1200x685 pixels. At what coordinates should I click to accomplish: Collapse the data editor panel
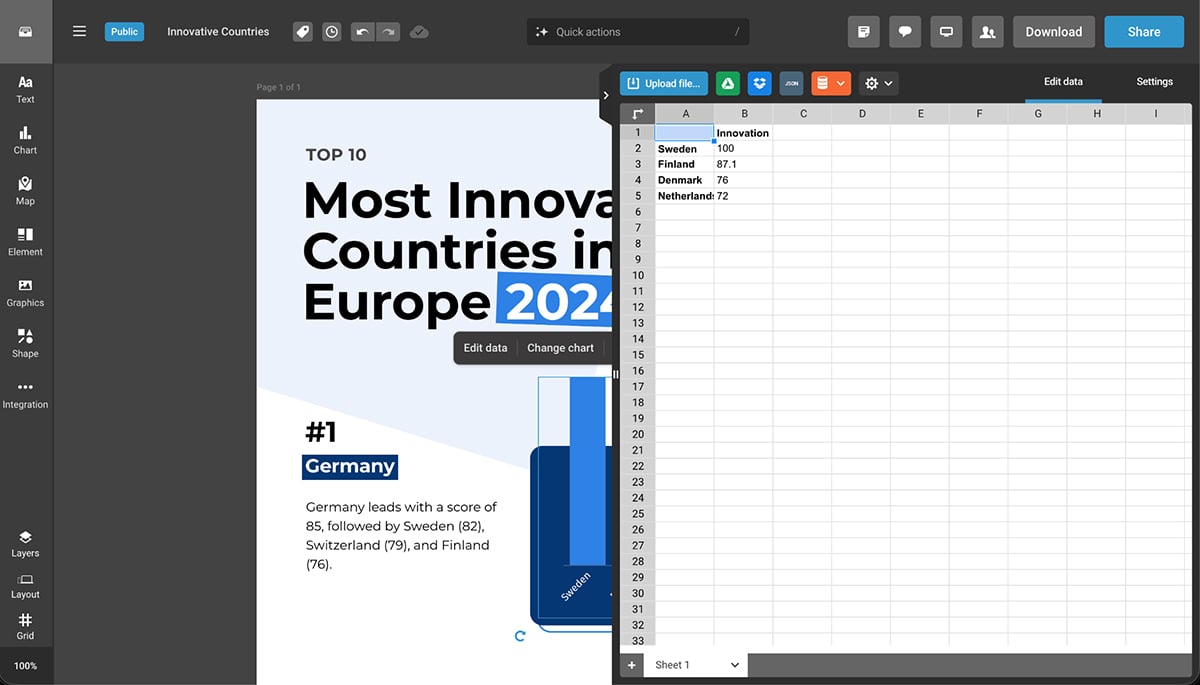point(606,94)
